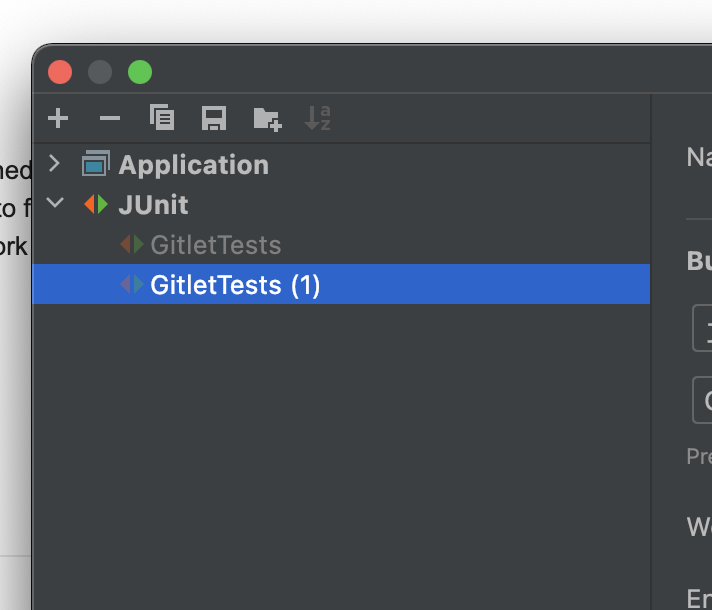Image resolution: width=712 pixels, height=610 pixels.
Task: Click the grayed GitletTests test icon
Action: click(x=132, y=245)
